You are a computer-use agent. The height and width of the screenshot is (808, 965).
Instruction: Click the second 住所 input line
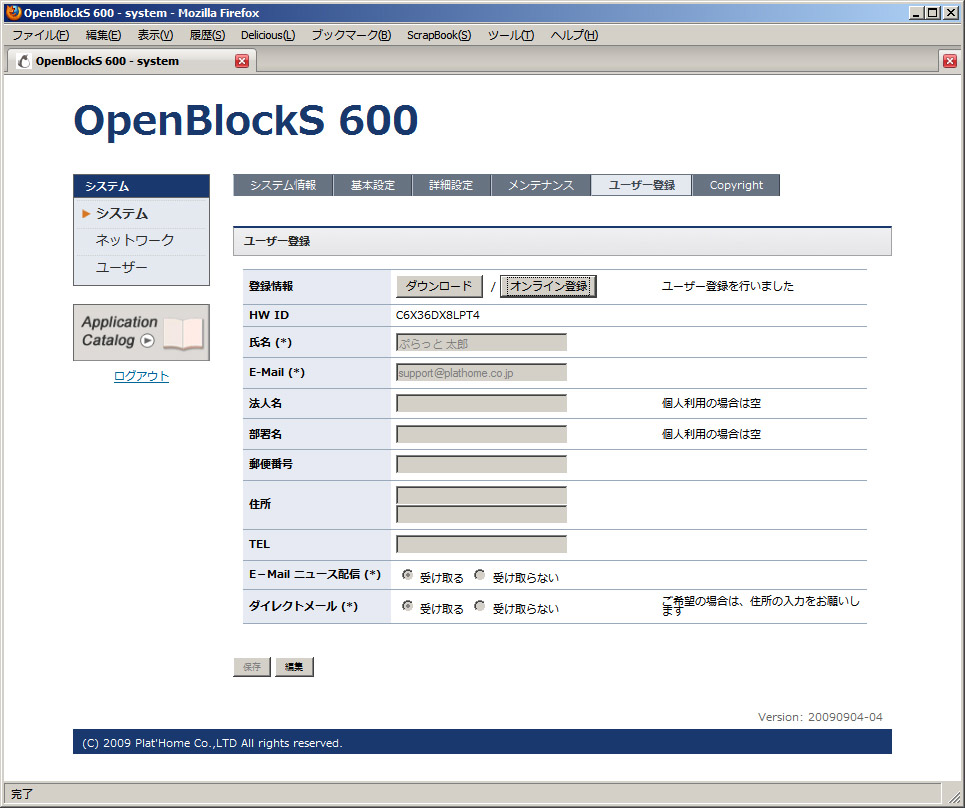coord(481,514)
